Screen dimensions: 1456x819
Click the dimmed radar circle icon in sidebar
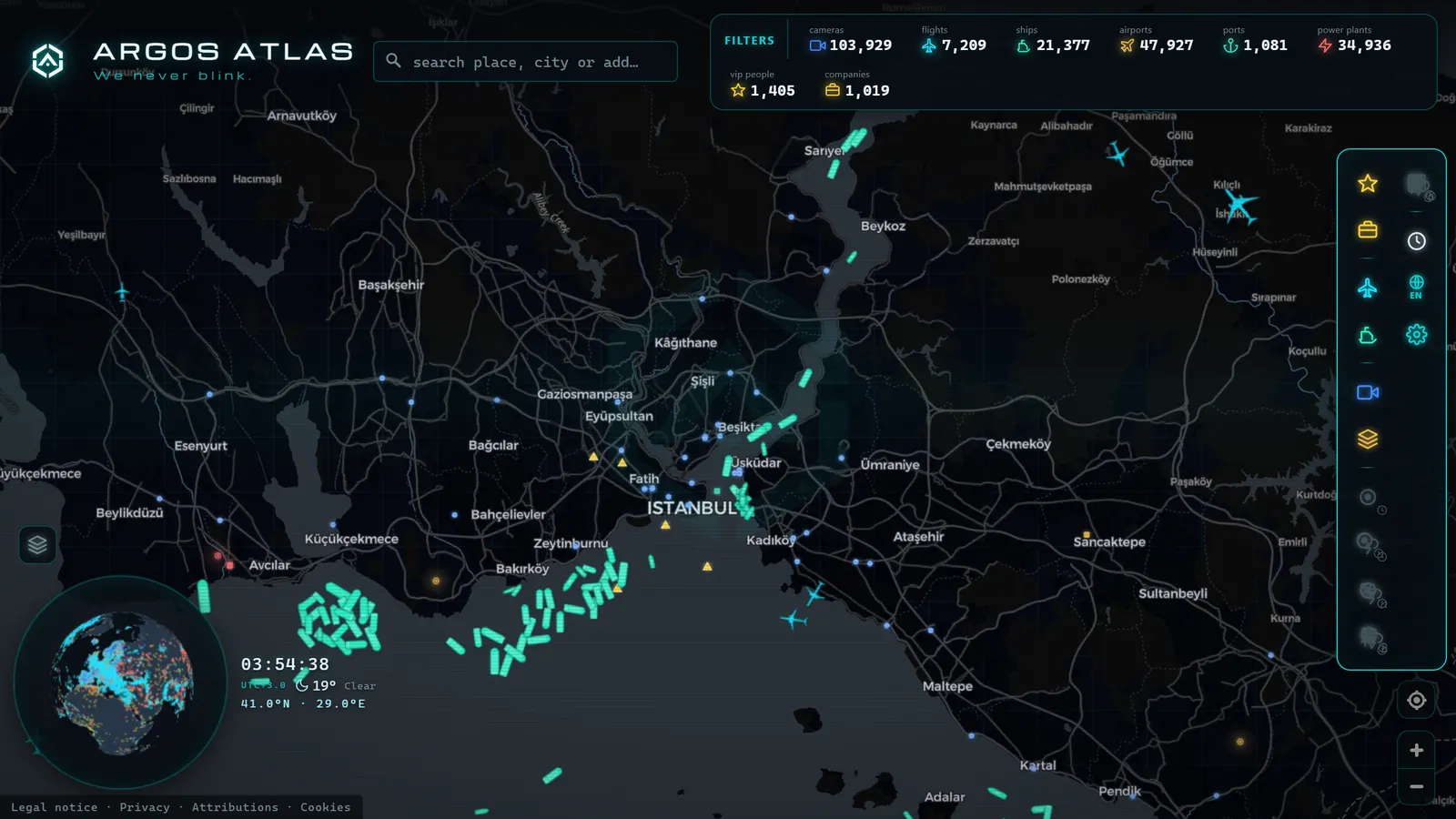[x=1369, y=498]
